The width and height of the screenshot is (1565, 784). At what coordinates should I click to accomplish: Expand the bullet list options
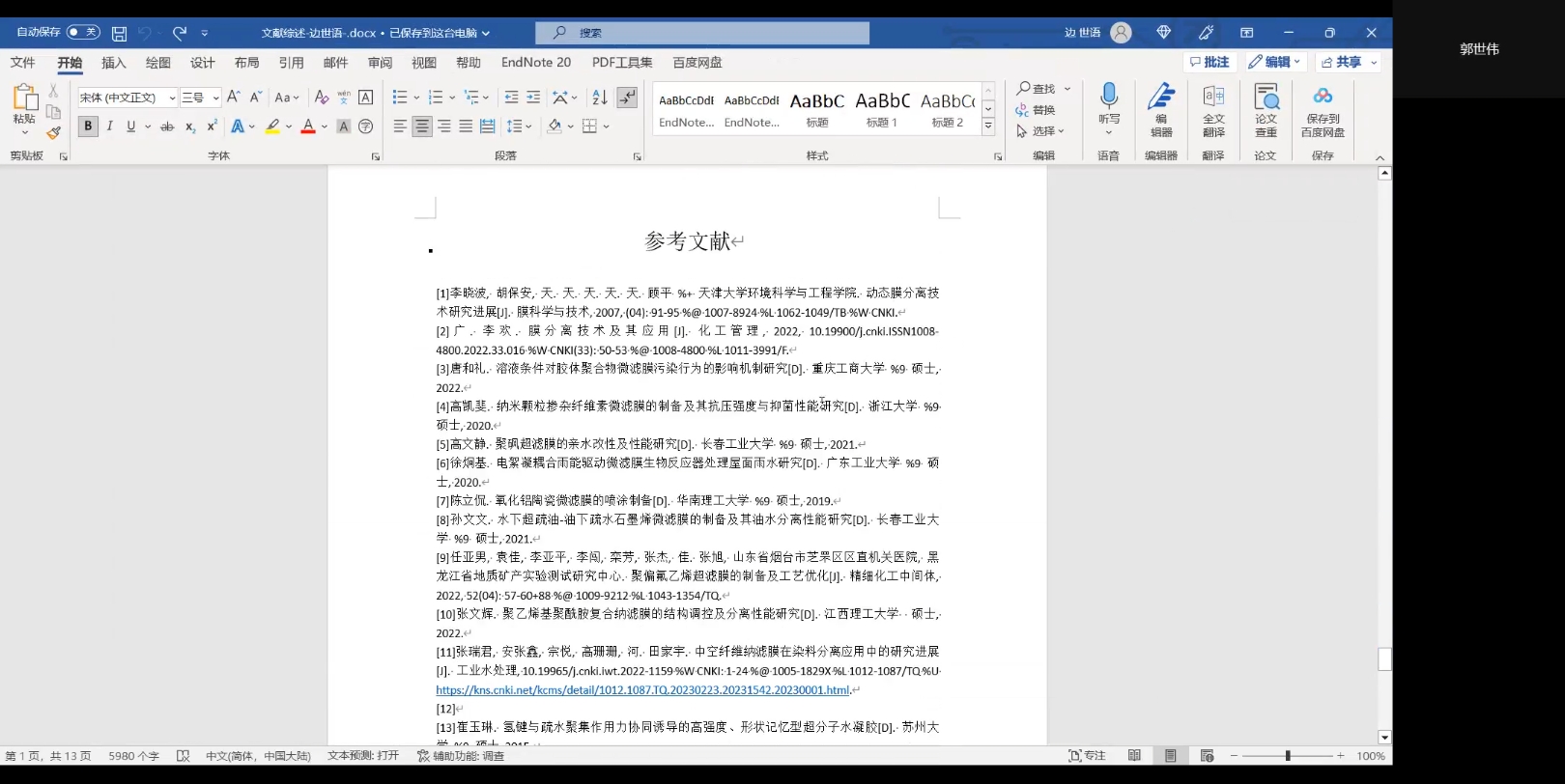pos(416,98)
